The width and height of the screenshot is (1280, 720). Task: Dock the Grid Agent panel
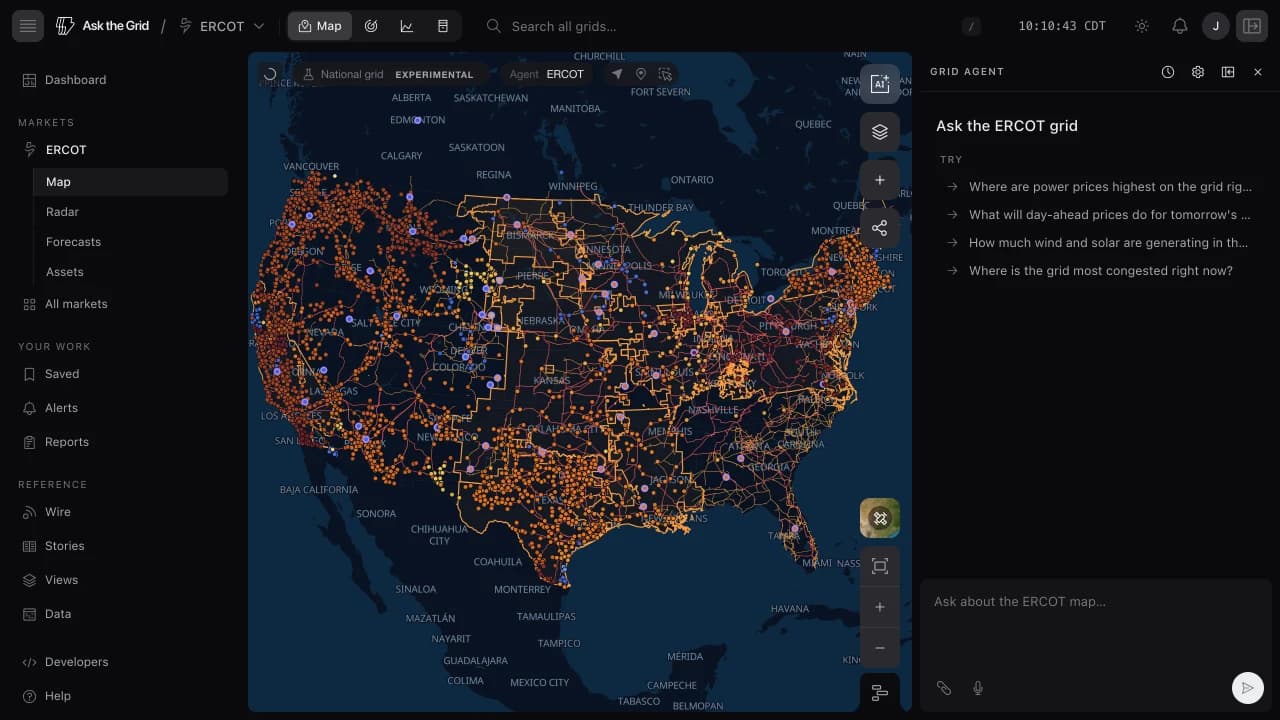(x=1228, y=72)
